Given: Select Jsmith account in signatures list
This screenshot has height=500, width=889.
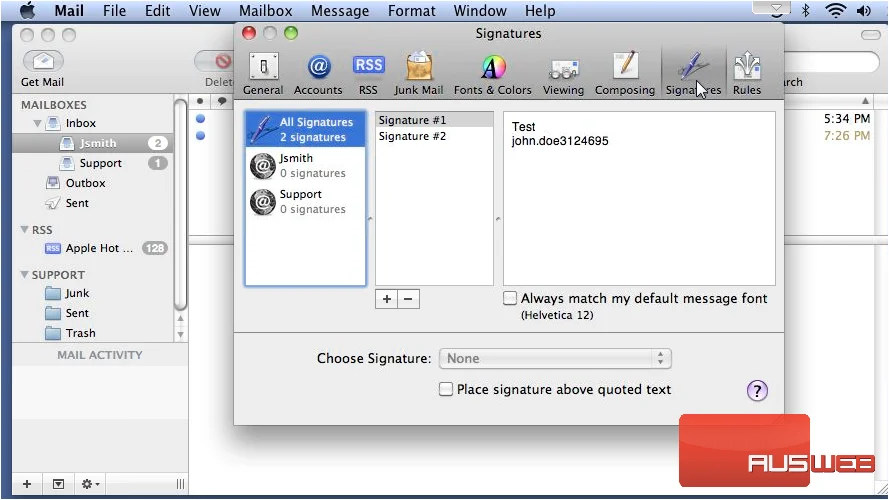Looking at the screenshot, I should [x=305, y=166].
